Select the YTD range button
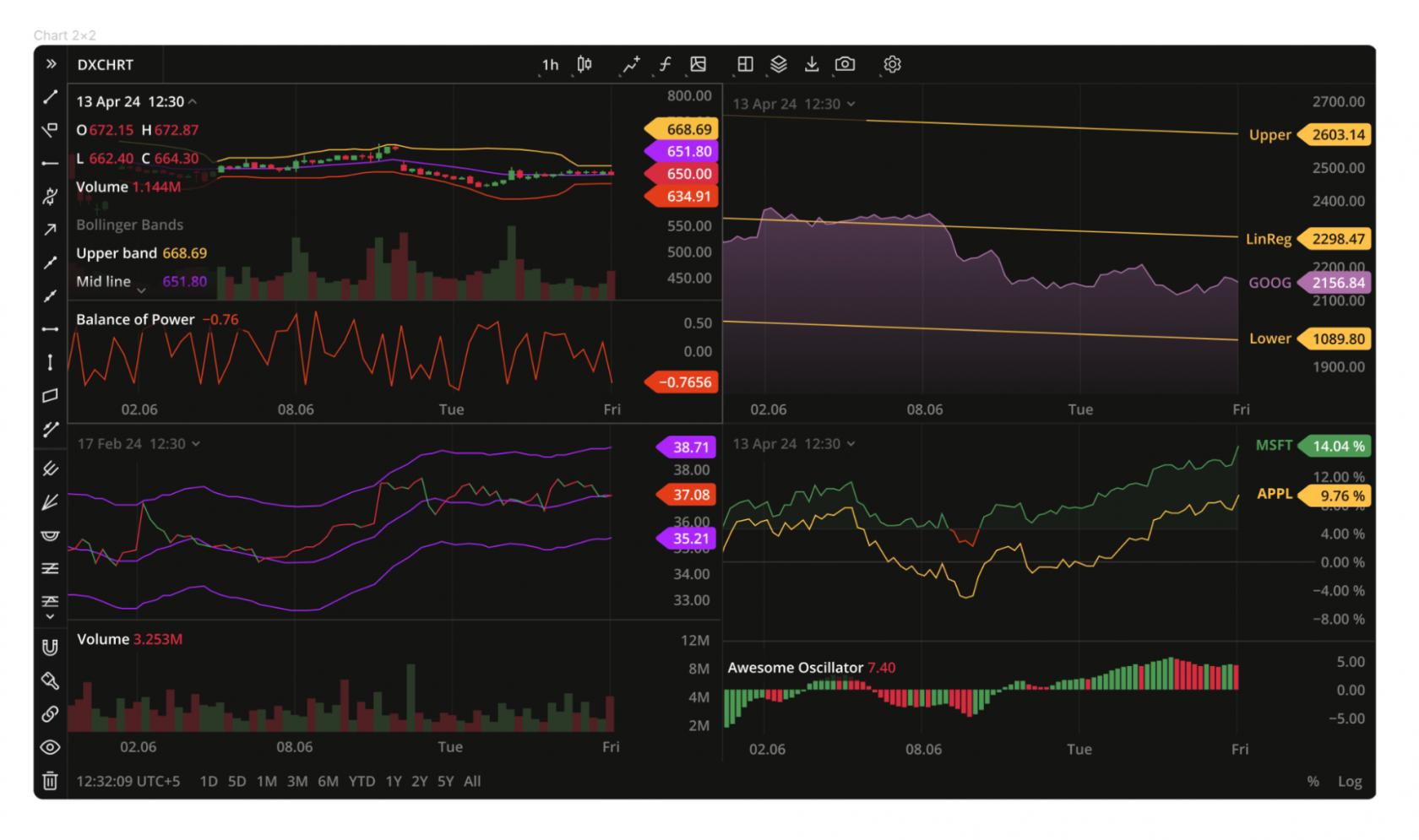Viewport: 1419px width, 840px height. point(362,782)
